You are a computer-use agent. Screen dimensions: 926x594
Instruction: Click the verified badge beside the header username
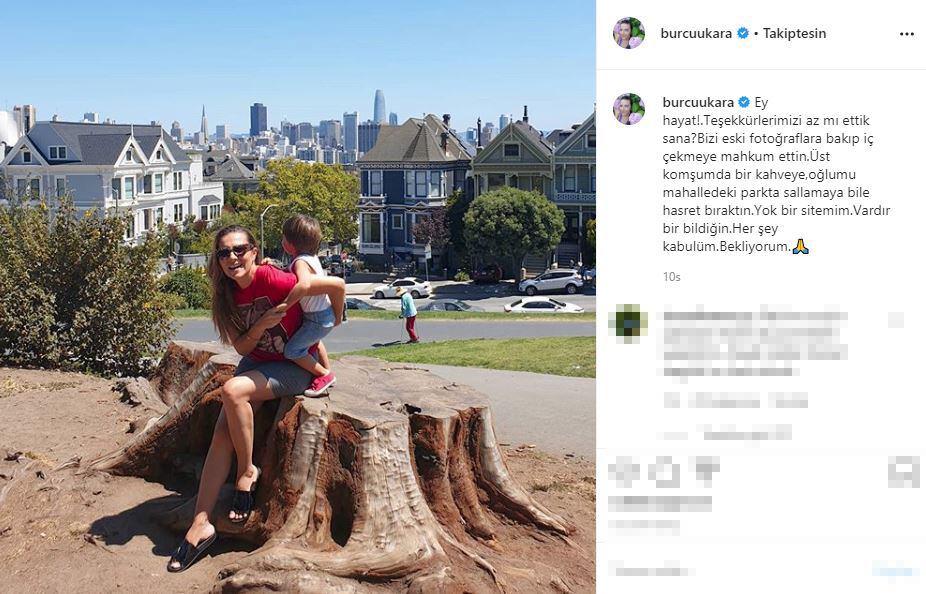743,33
